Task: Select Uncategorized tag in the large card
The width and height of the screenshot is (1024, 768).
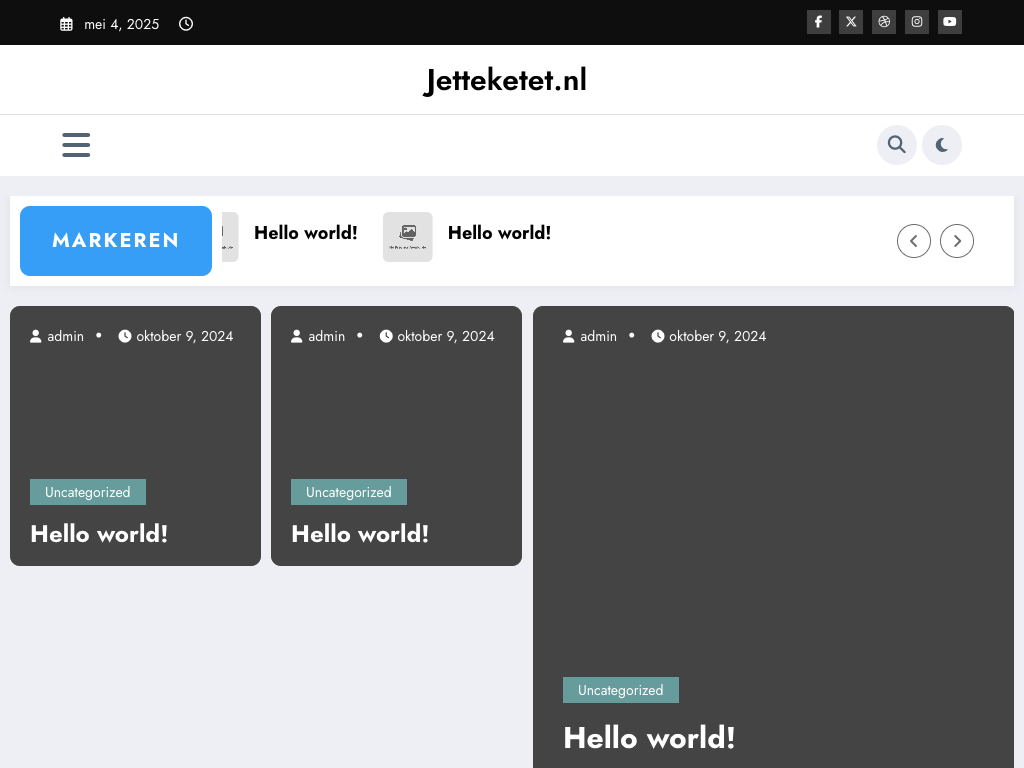Action: coord(621,690)
